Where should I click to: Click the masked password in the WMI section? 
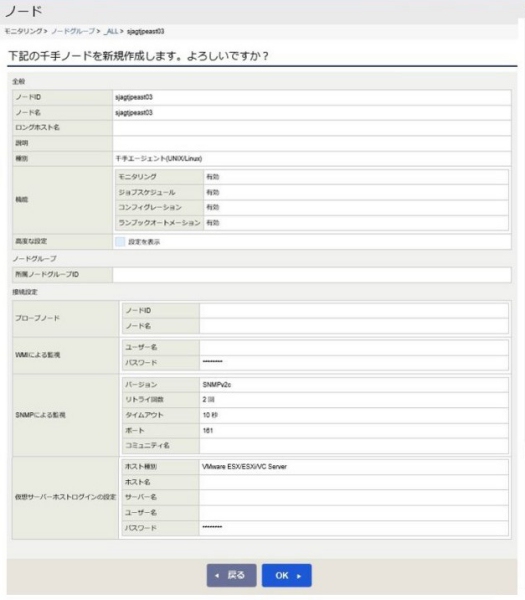(212, 362)
